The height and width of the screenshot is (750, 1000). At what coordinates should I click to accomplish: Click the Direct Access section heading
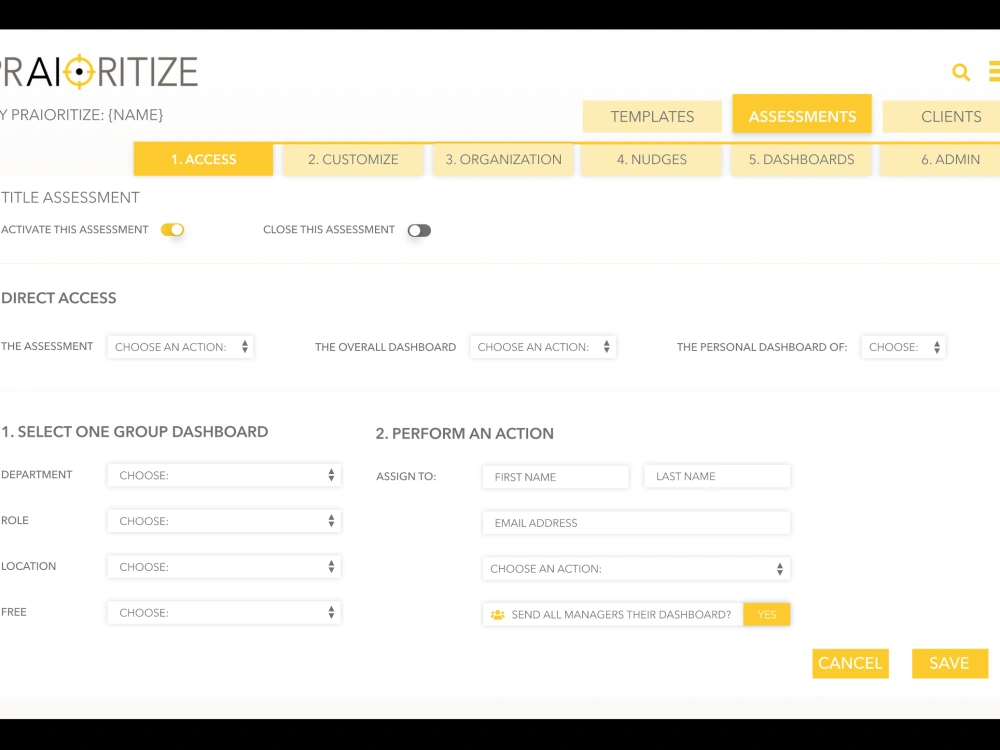pyautogui.click(x=59, y=298)
